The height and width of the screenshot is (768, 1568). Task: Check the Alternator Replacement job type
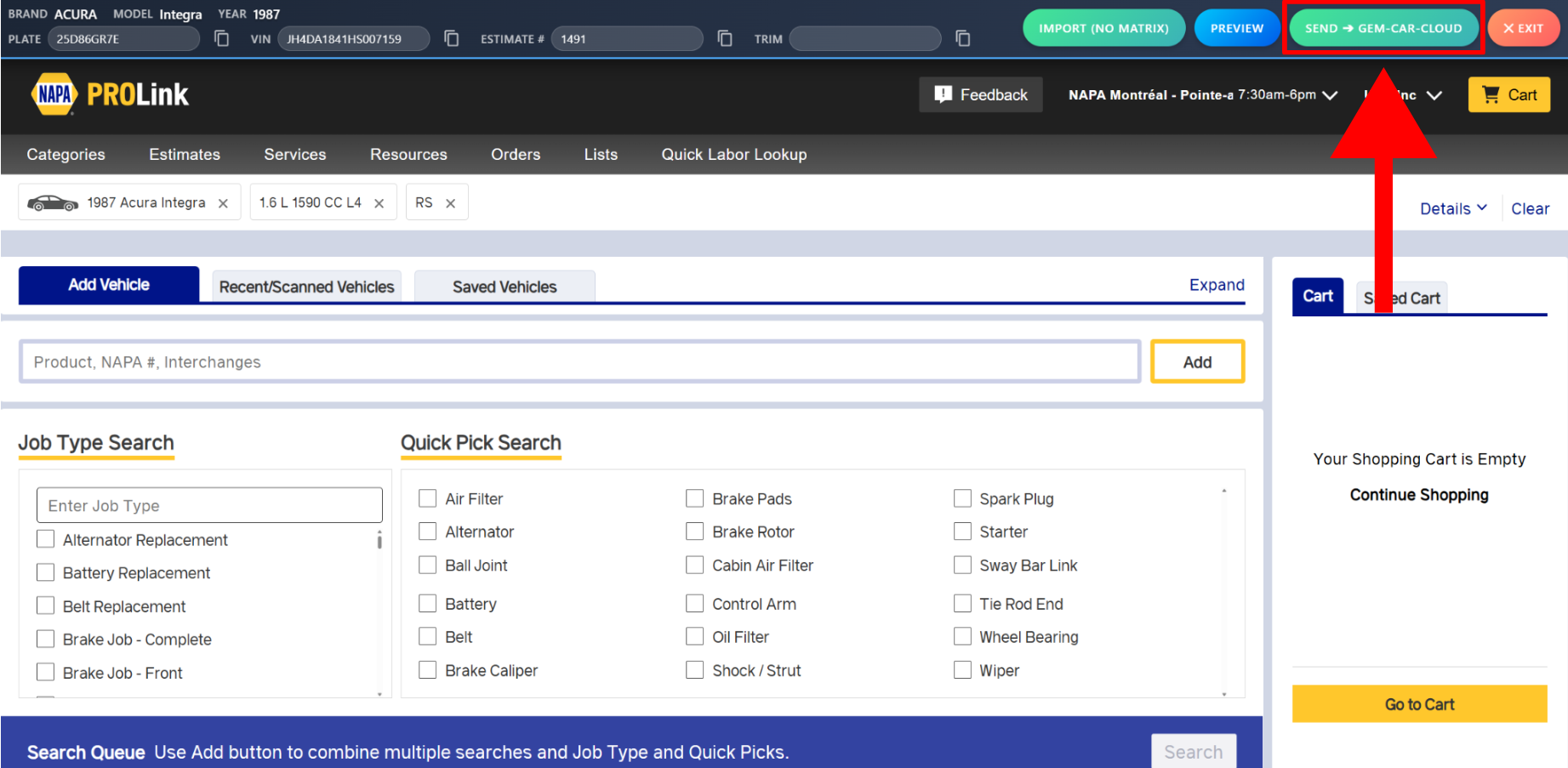pyautogui.click(x=46, y=539)
